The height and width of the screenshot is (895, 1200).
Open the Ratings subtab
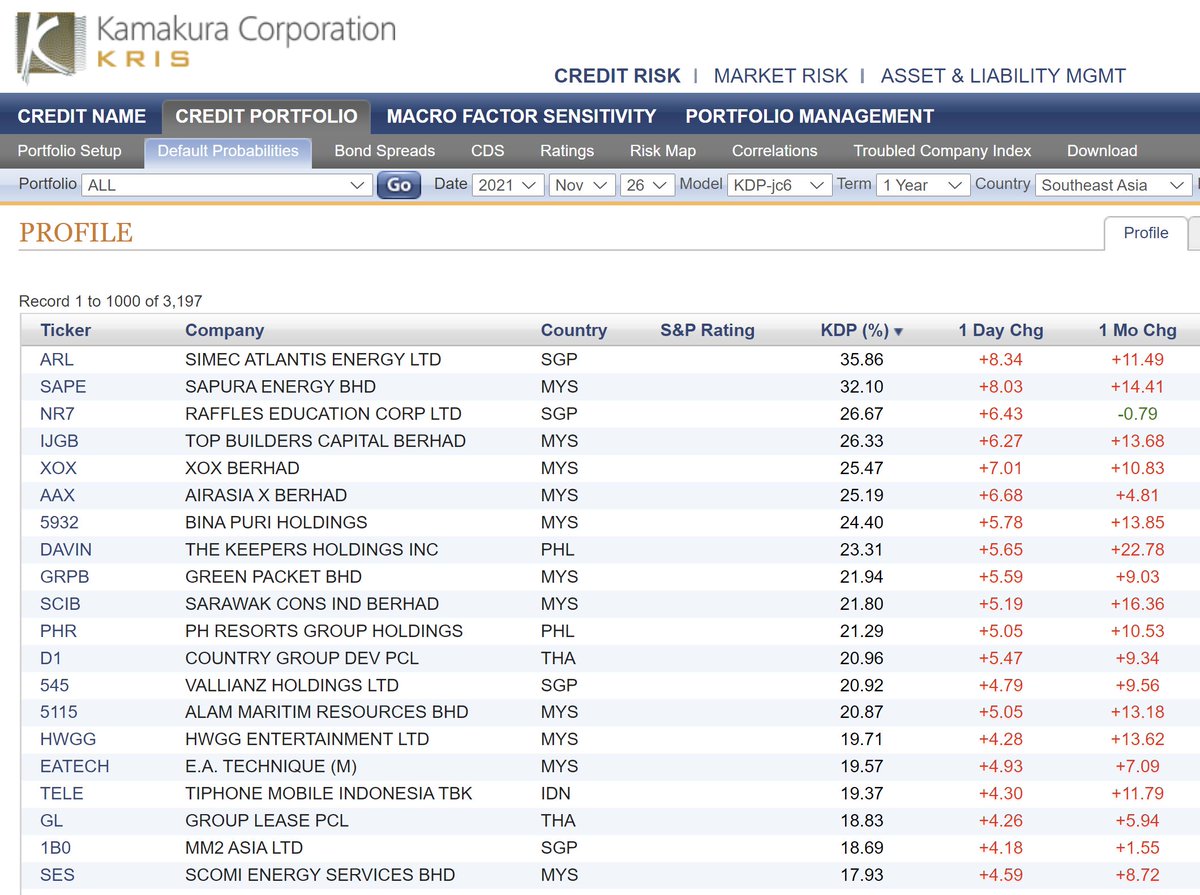click(567, 151)
